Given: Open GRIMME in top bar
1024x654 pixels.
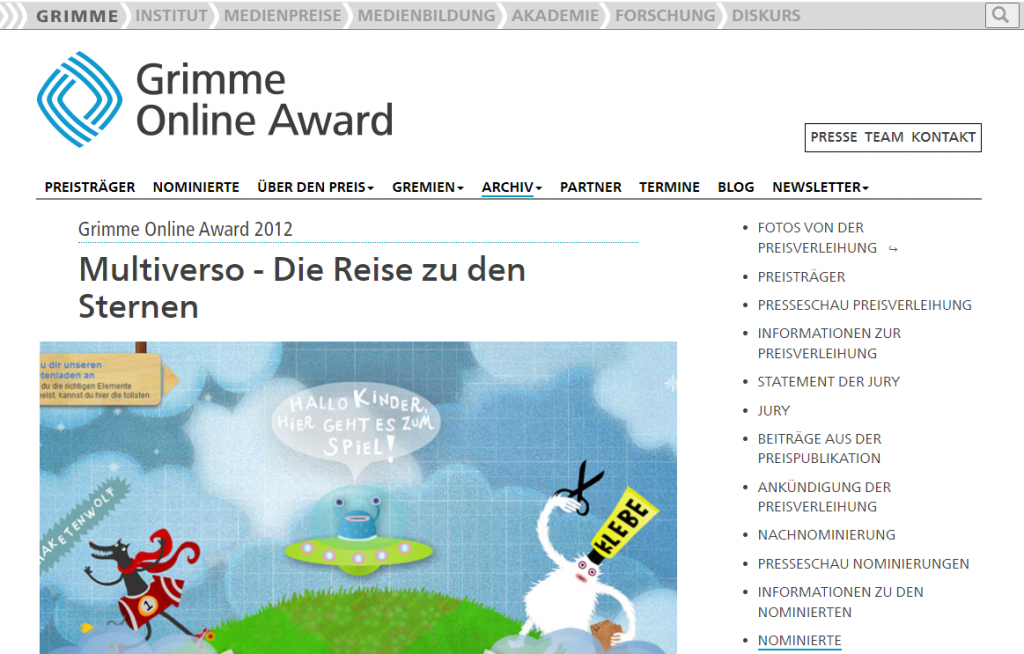Looking at the screenshot, I should point(77,16).
